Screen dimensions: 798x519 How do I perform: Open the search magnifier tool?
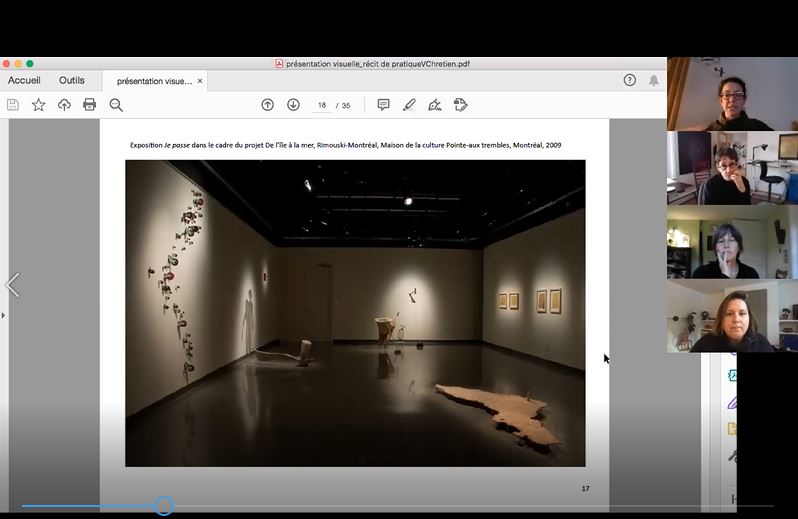[116, 105]
